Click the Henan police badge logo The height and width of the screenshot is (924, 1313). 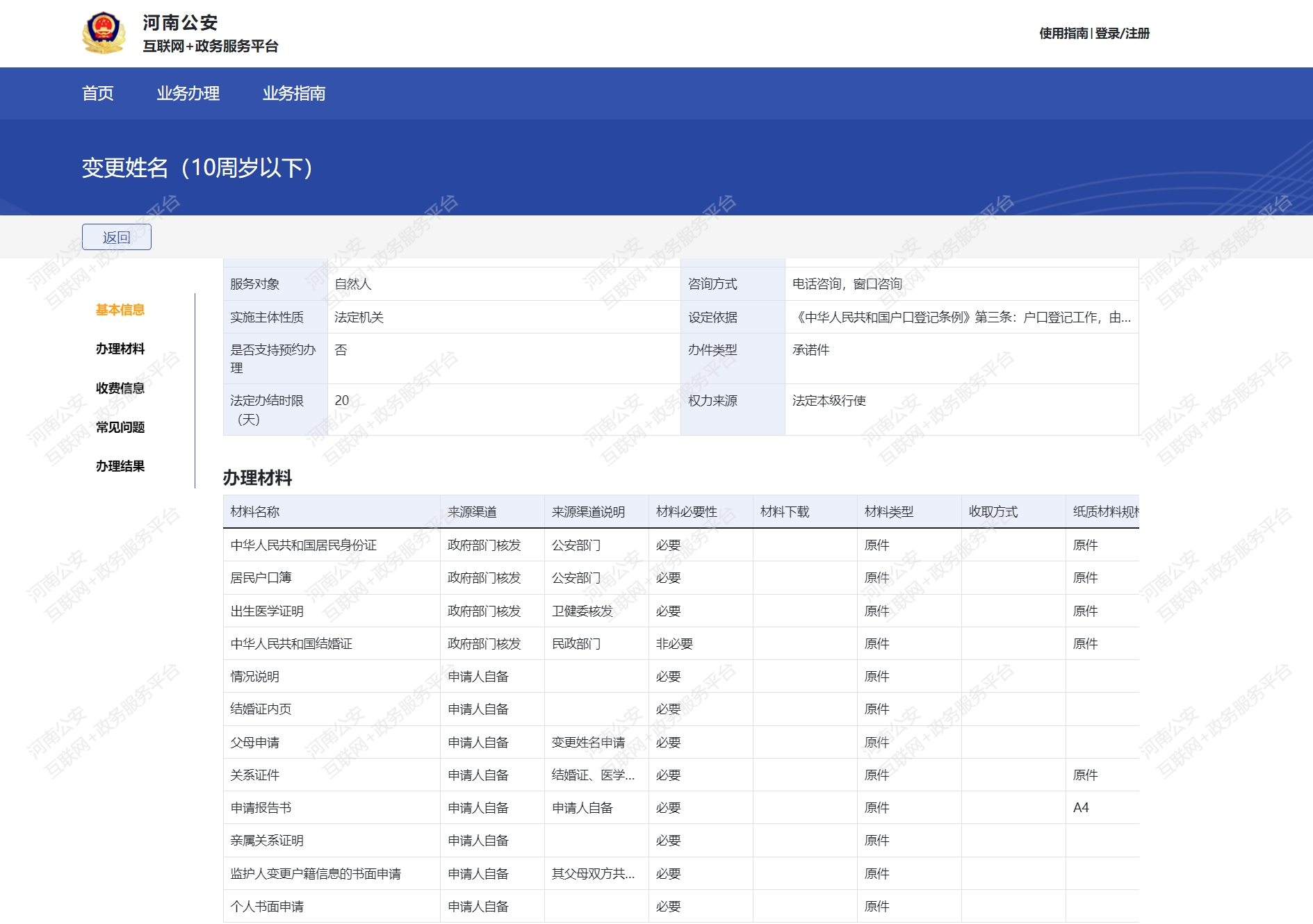(104, 33)
